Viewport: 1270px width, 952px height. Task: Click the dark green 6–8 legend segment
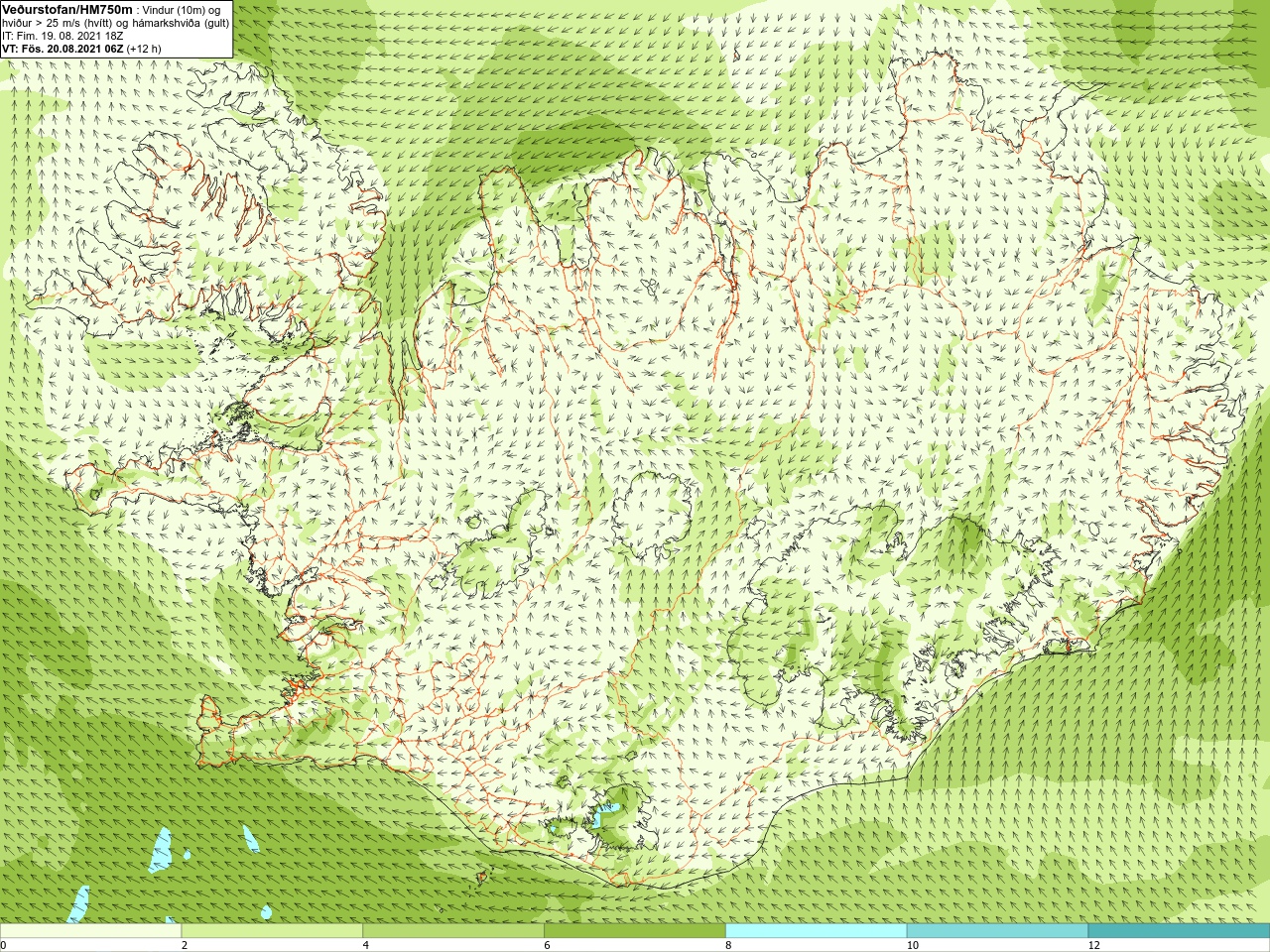pyautogui.click(x=635, y=931)
